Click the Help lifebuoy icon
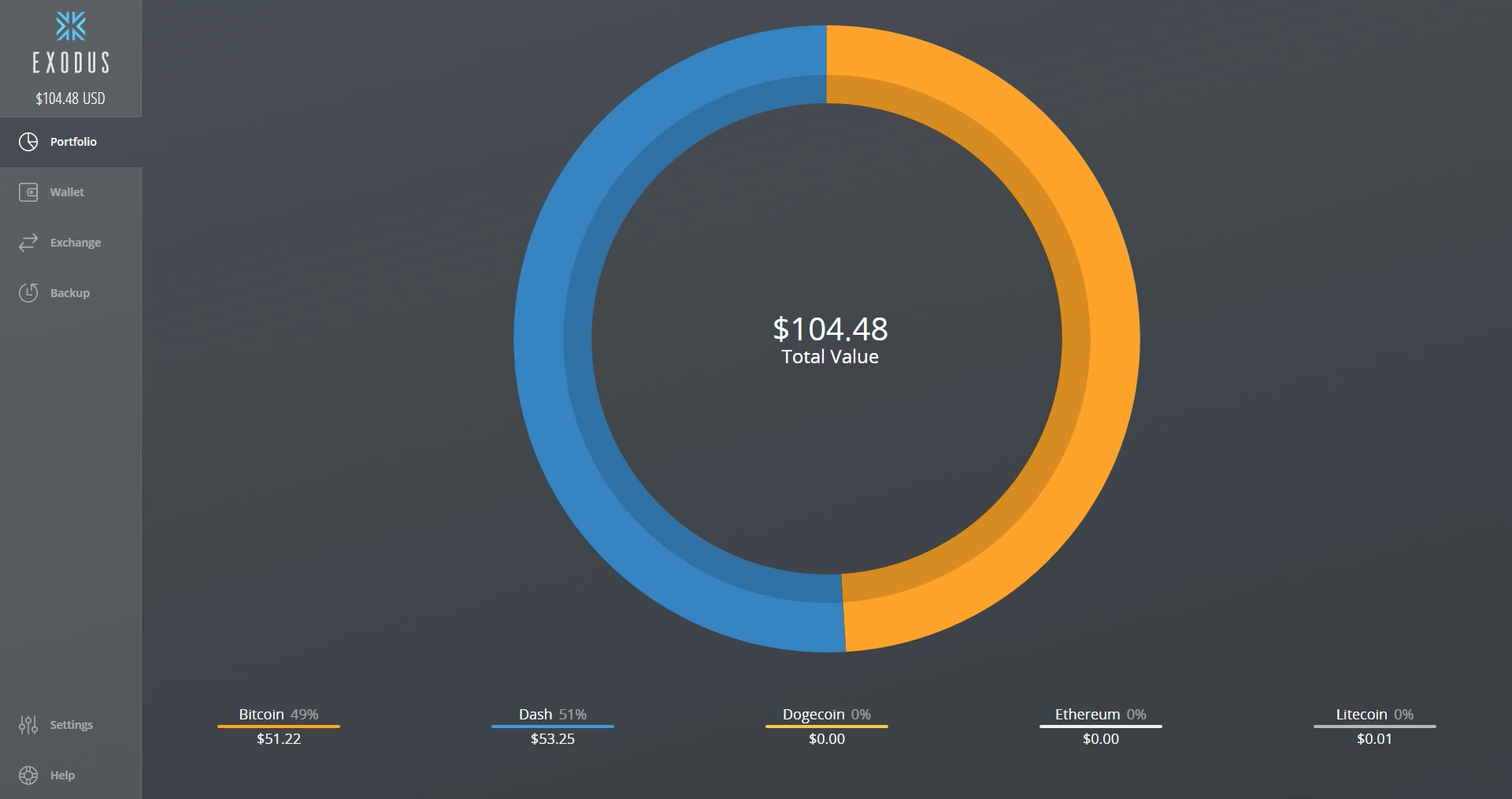 point(28,775)
